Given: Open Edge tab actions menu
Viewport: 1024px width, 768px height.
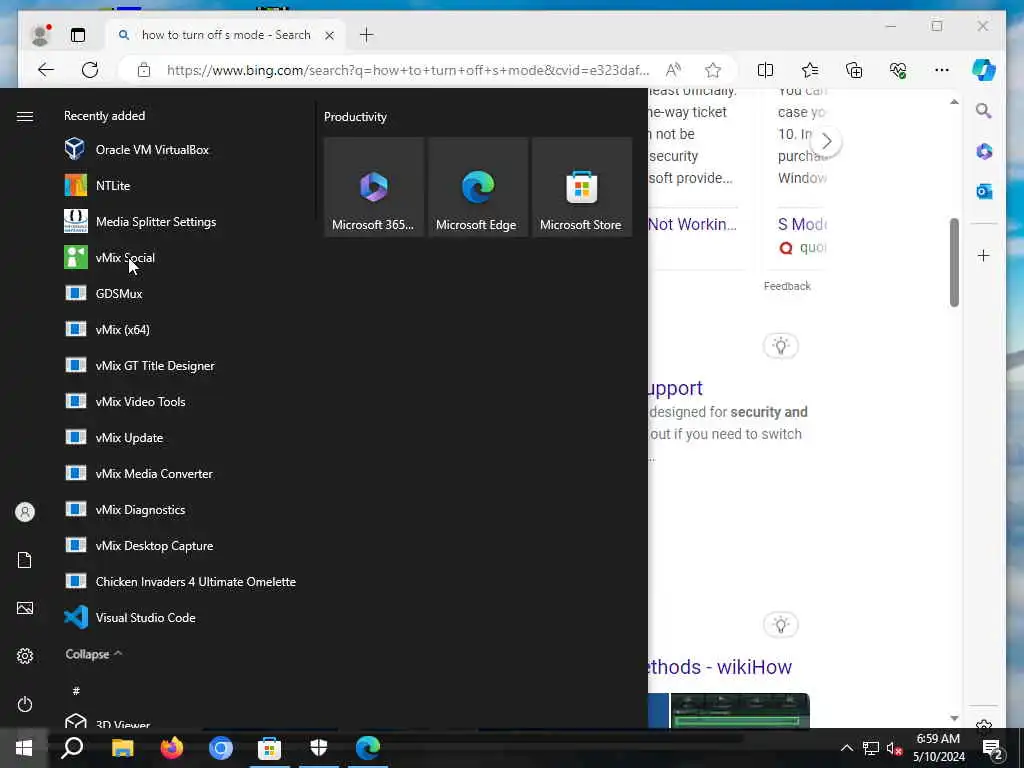Looking at the screenshot, I should [x=78, y=35].
